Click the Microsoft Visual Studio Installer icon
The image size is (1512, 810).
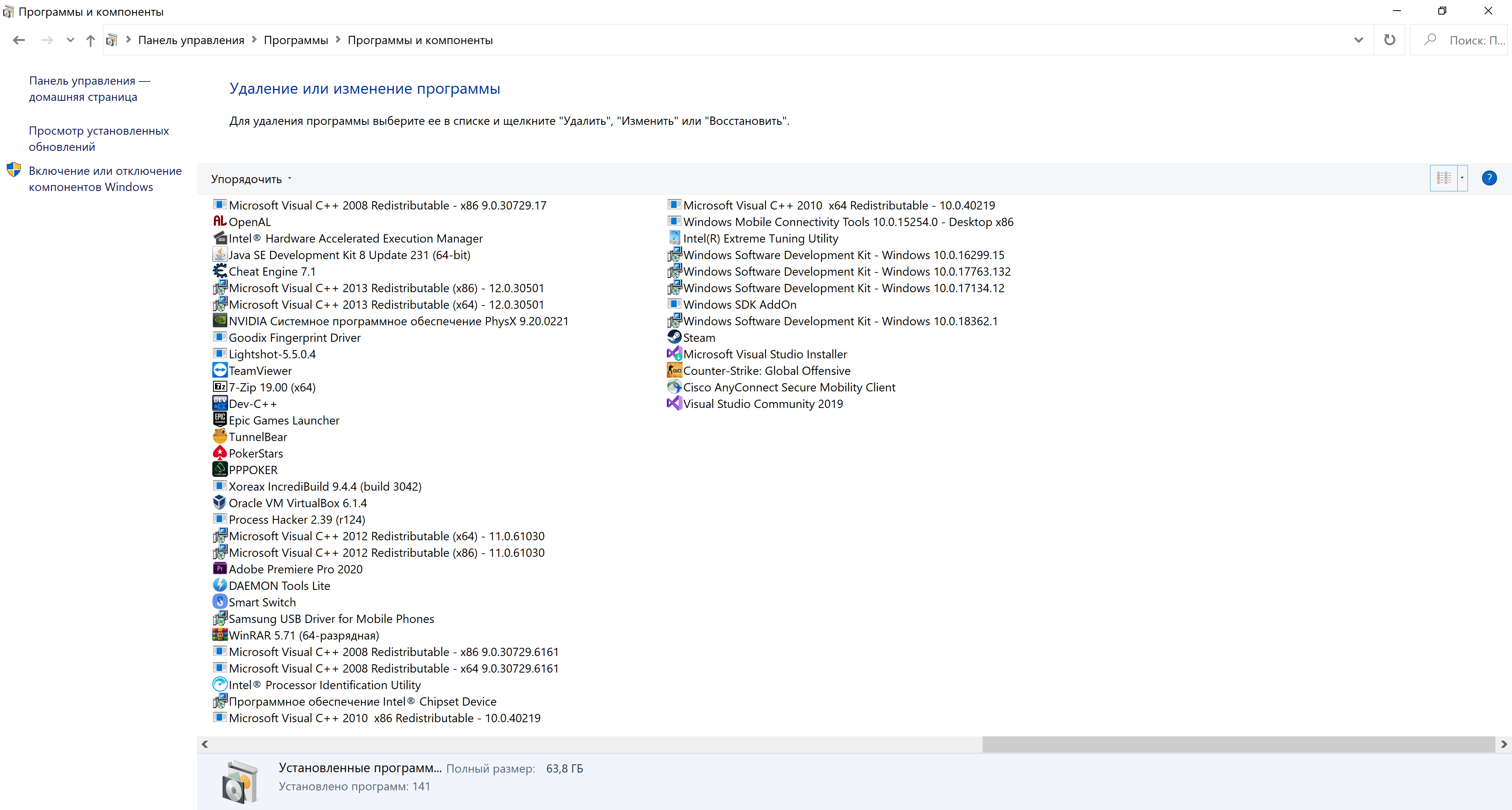674,353
